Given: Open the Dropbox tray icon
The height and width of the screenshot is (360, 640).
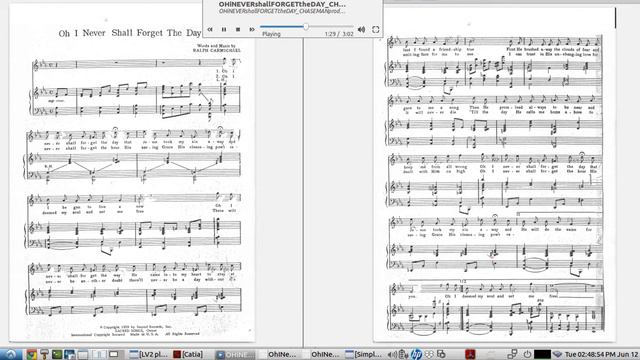Looking at the screenshot, I should pos(429,354).
